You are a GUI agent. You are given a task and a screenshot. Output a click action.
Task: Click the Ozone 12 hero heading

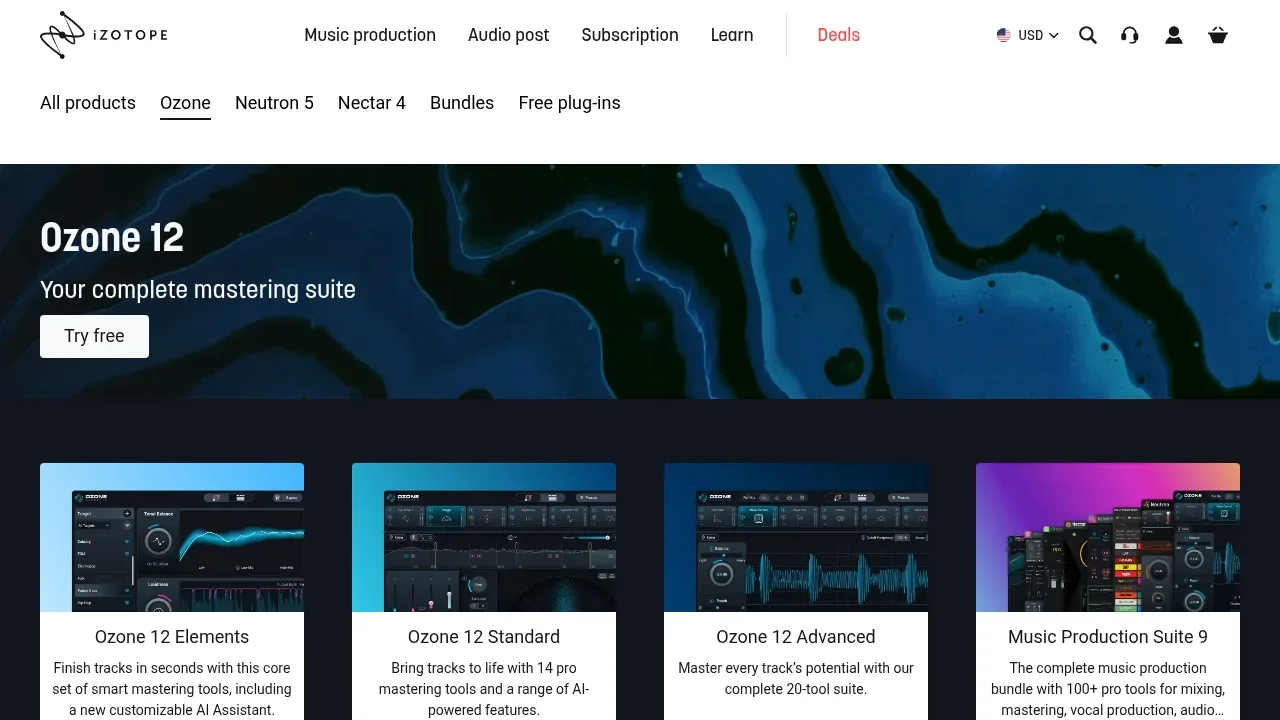[x=112, y=238]
